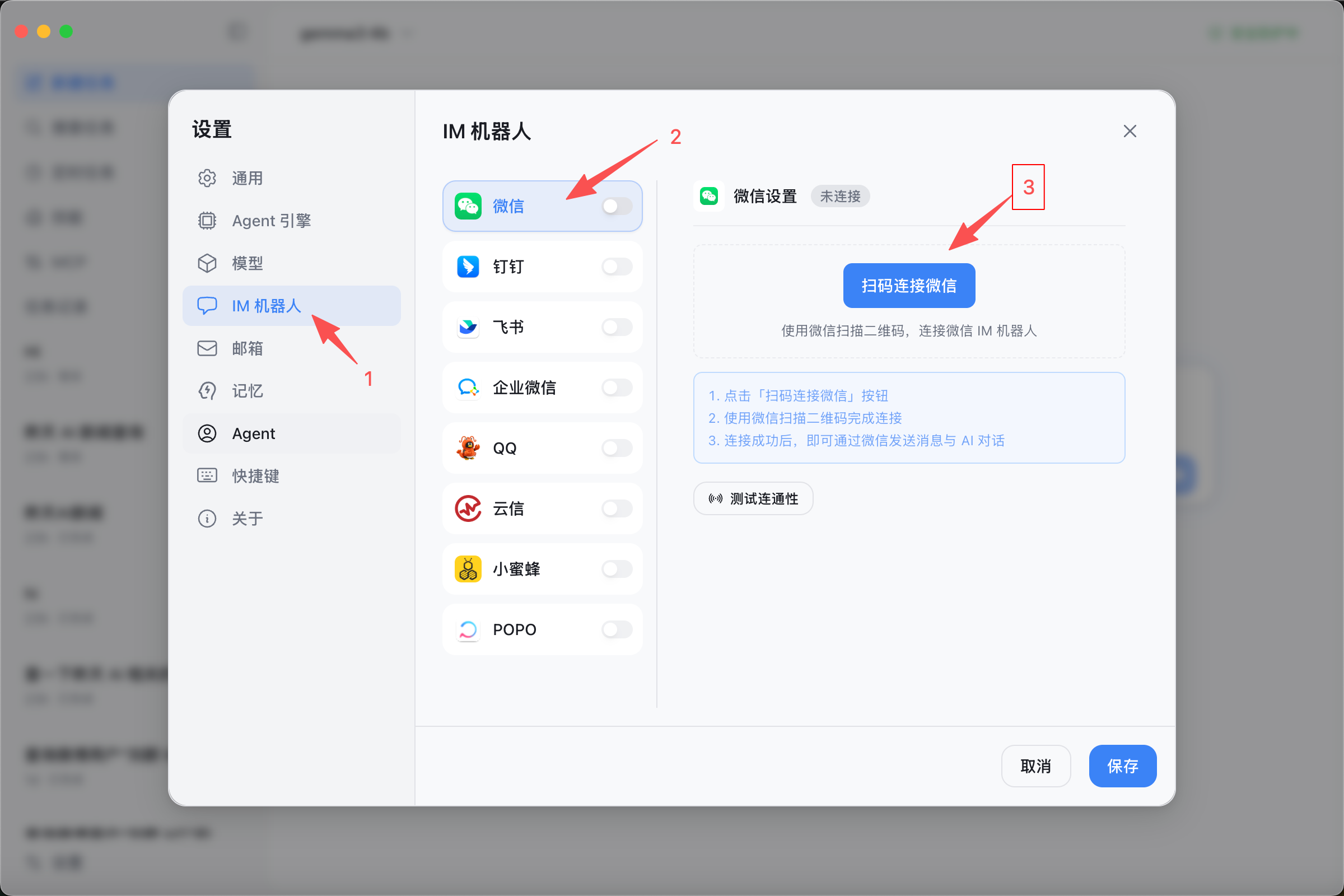Select the 飞书 row label
The height and width of the screenshot is (896, 1344).
coord(508,328)
